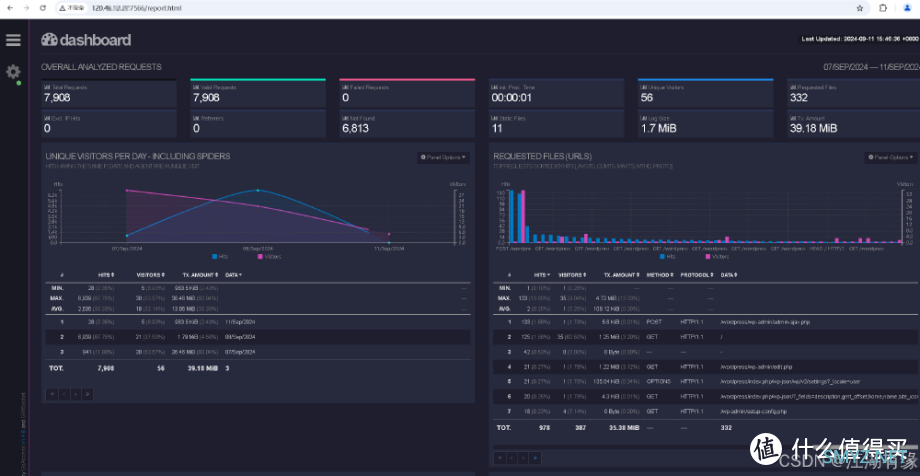Click the Last Updated timestamp text
920x476 pixels.
[860, 39]
